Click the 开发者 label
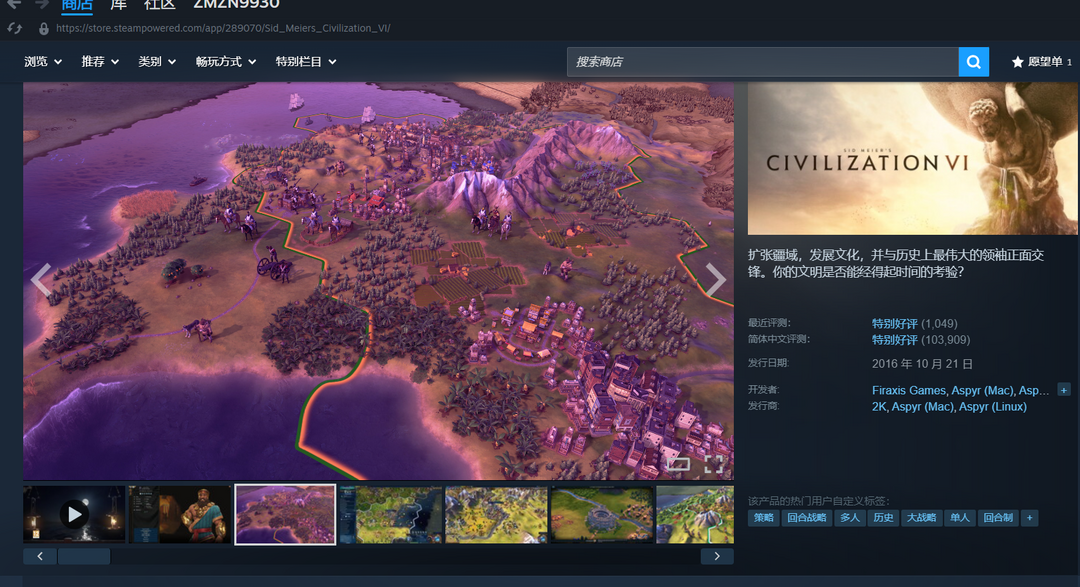 click(x=764, y=389)
